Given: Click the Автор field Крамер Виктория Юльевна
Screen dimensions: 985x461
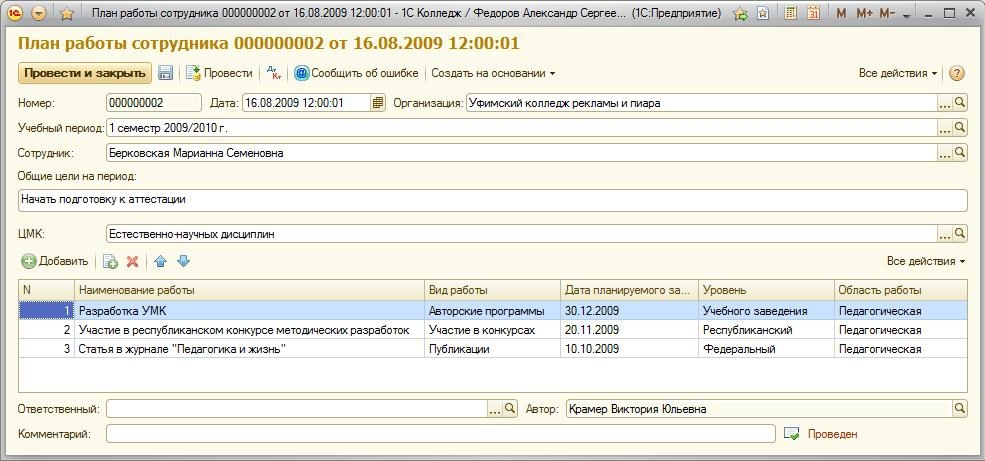Looking at the screenshot, I should coord(759,409).
